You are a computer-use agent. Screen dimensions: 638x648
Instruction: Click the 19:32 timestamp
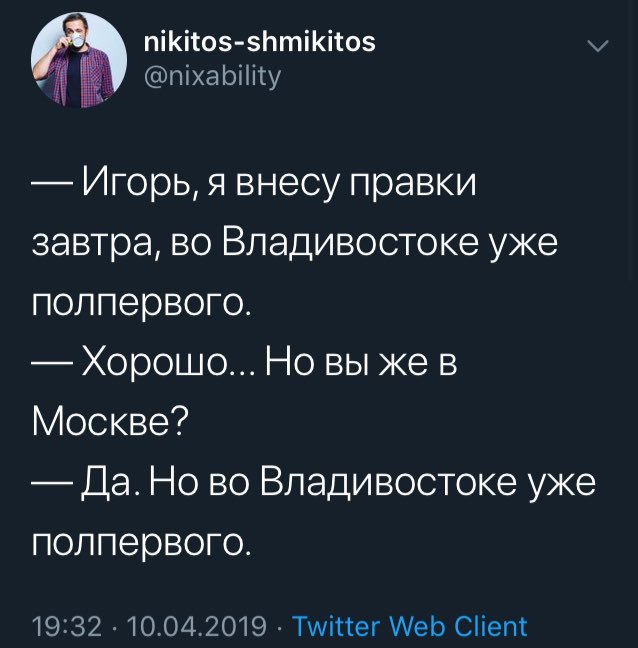pyautogui.click(x=67, y=627)
